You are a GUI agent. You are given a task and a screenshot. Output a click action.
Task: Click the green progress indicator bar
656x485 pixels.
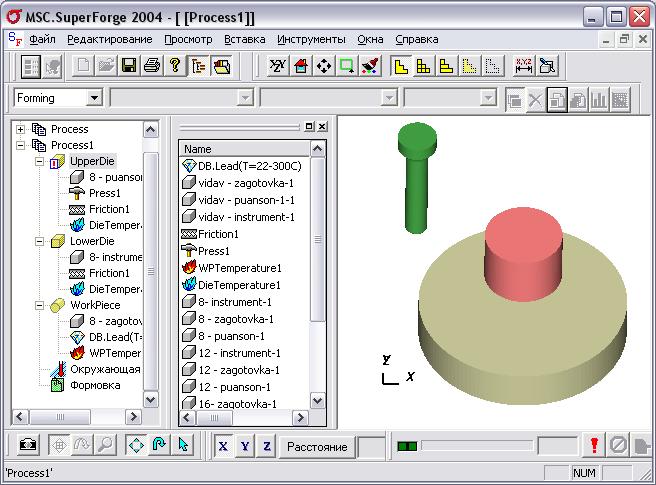pos(407,447)
